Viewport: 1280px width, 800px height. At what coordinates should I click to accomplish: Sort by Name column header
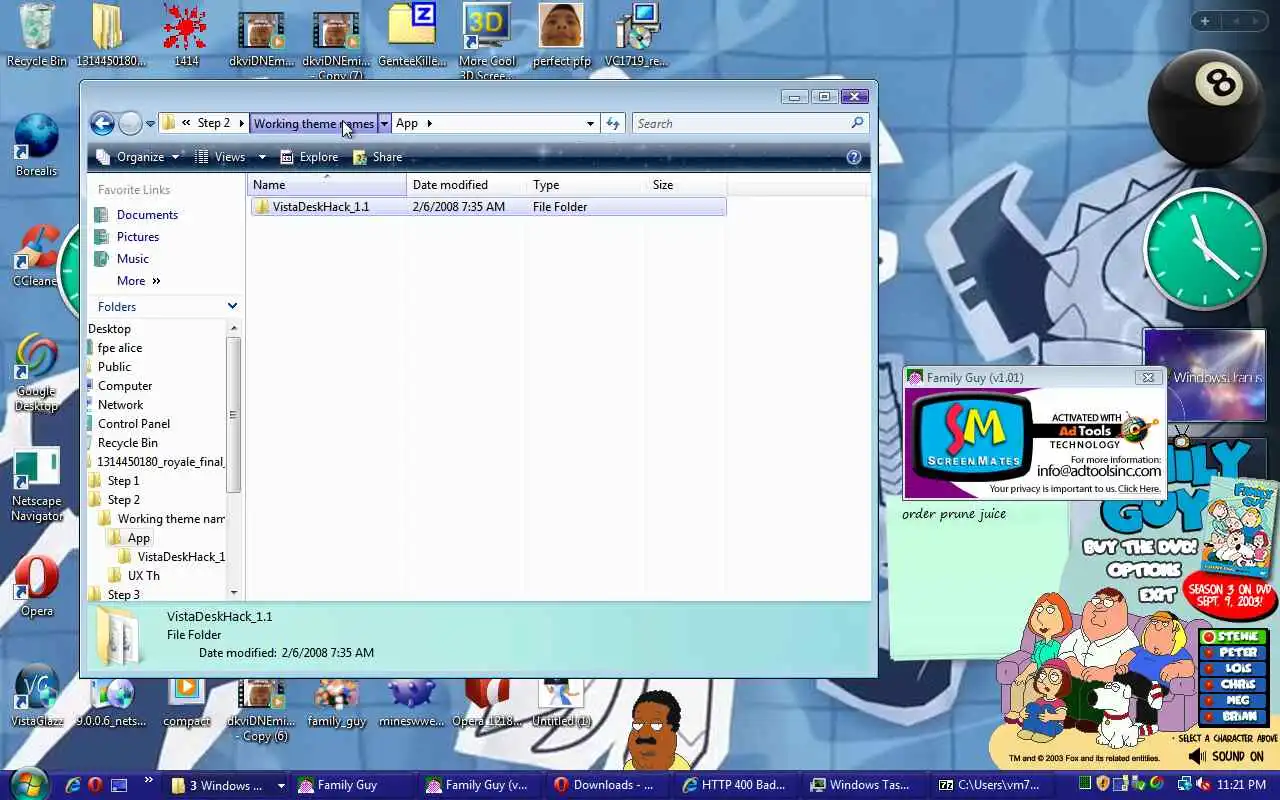pyautogui.click(x=327, y=185)
